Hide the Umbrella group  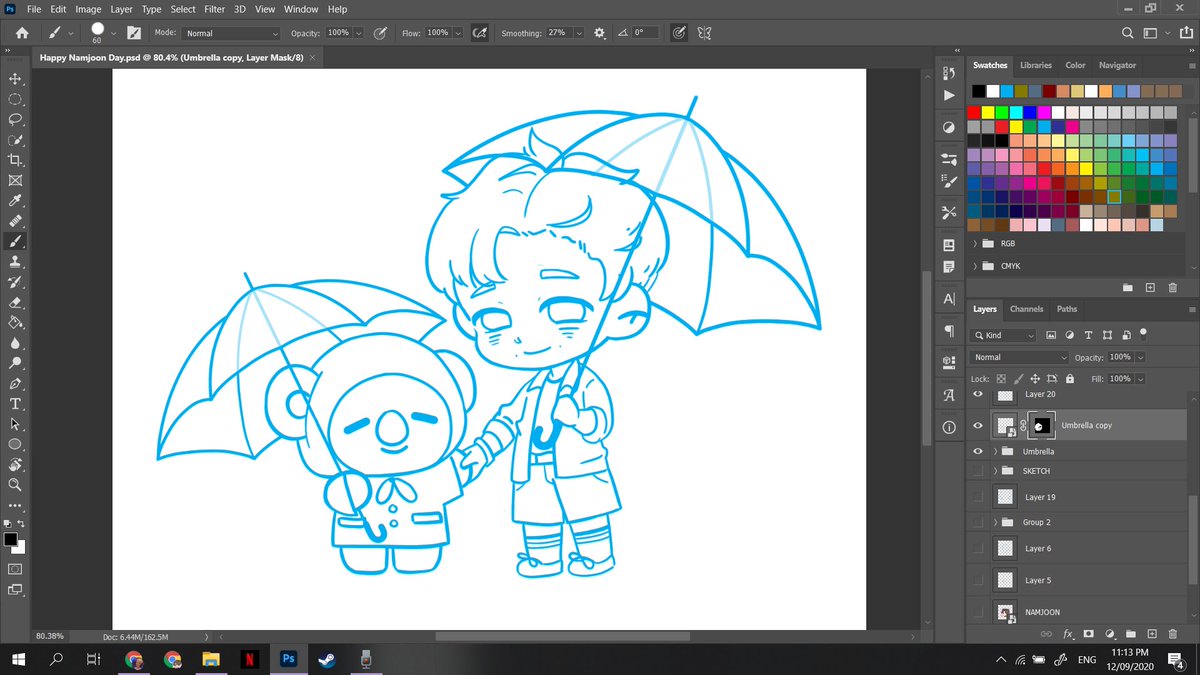pyautogui.click(x=978, y=452)
